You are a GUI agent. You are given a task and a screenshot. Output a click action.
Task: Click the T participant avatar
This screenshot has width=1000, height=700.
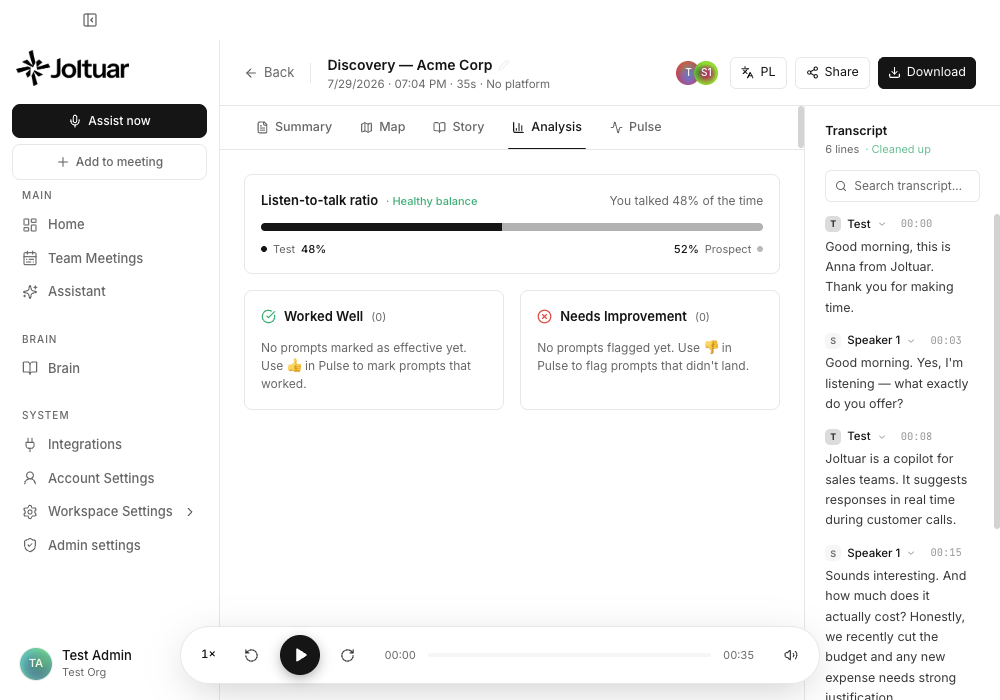[687, 73]
